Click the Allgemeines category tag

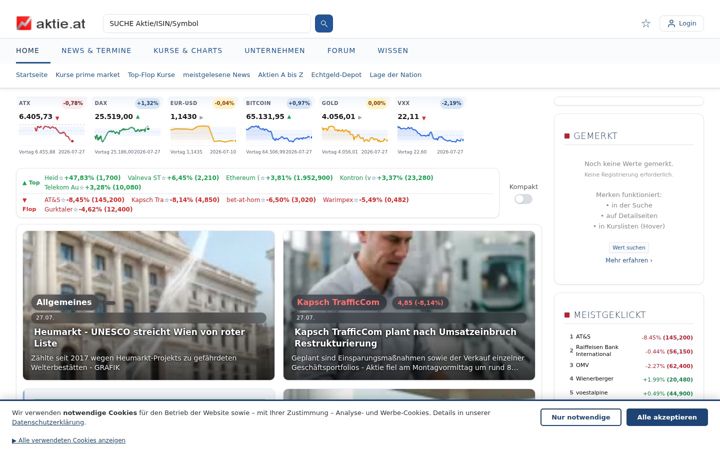64,302
